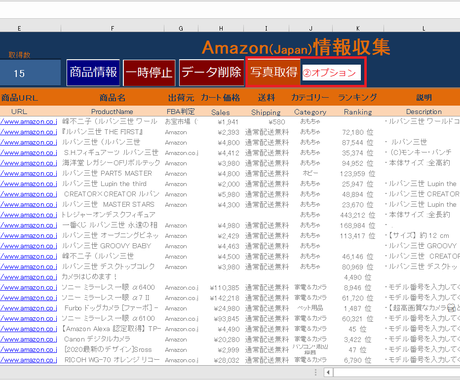
Task: Open Amazon link for GROOVY BABY row
Action: [x=29, y=246]
